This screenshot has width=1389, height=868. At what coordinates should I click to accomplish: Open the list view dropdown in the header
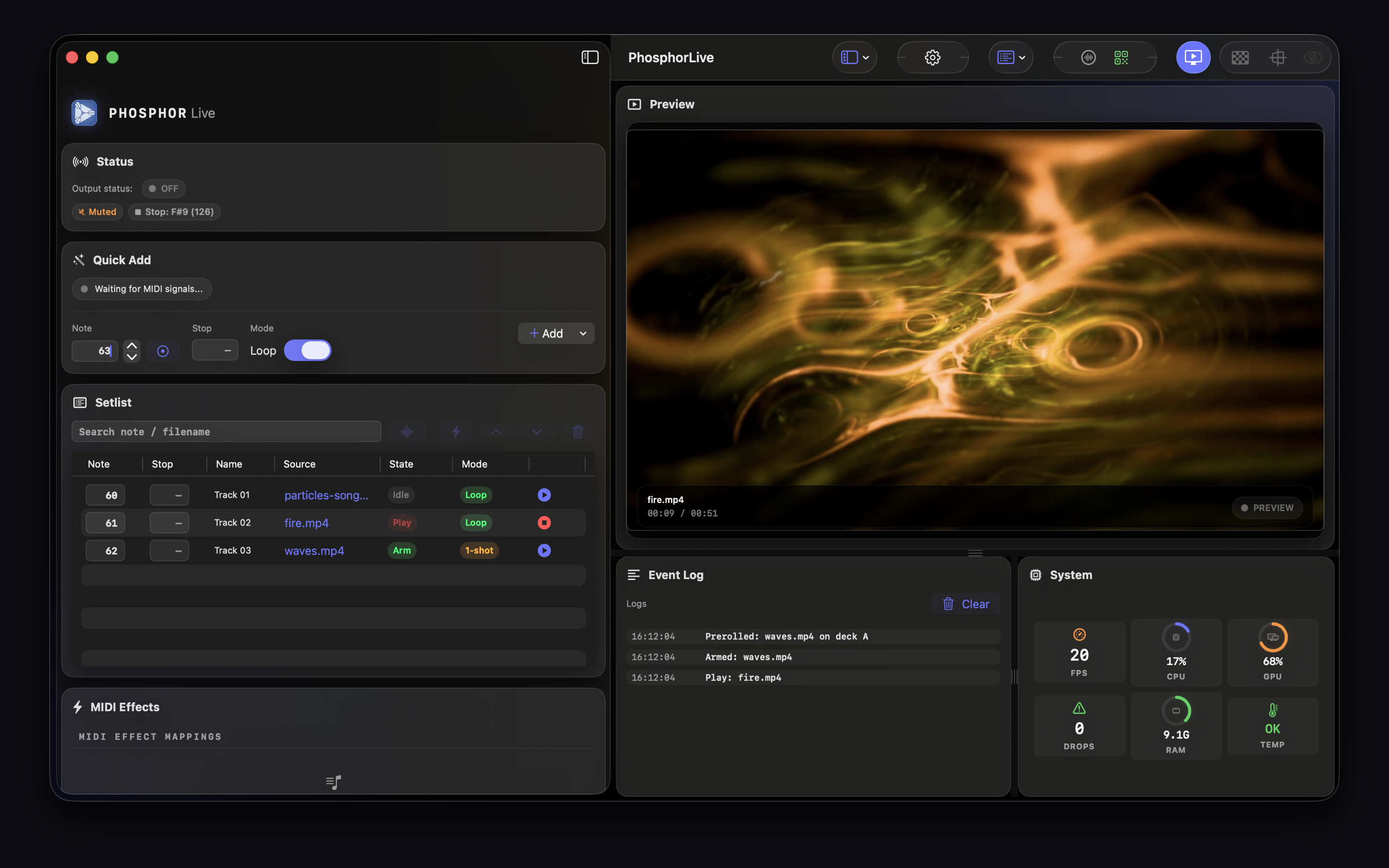(1010, 57)
